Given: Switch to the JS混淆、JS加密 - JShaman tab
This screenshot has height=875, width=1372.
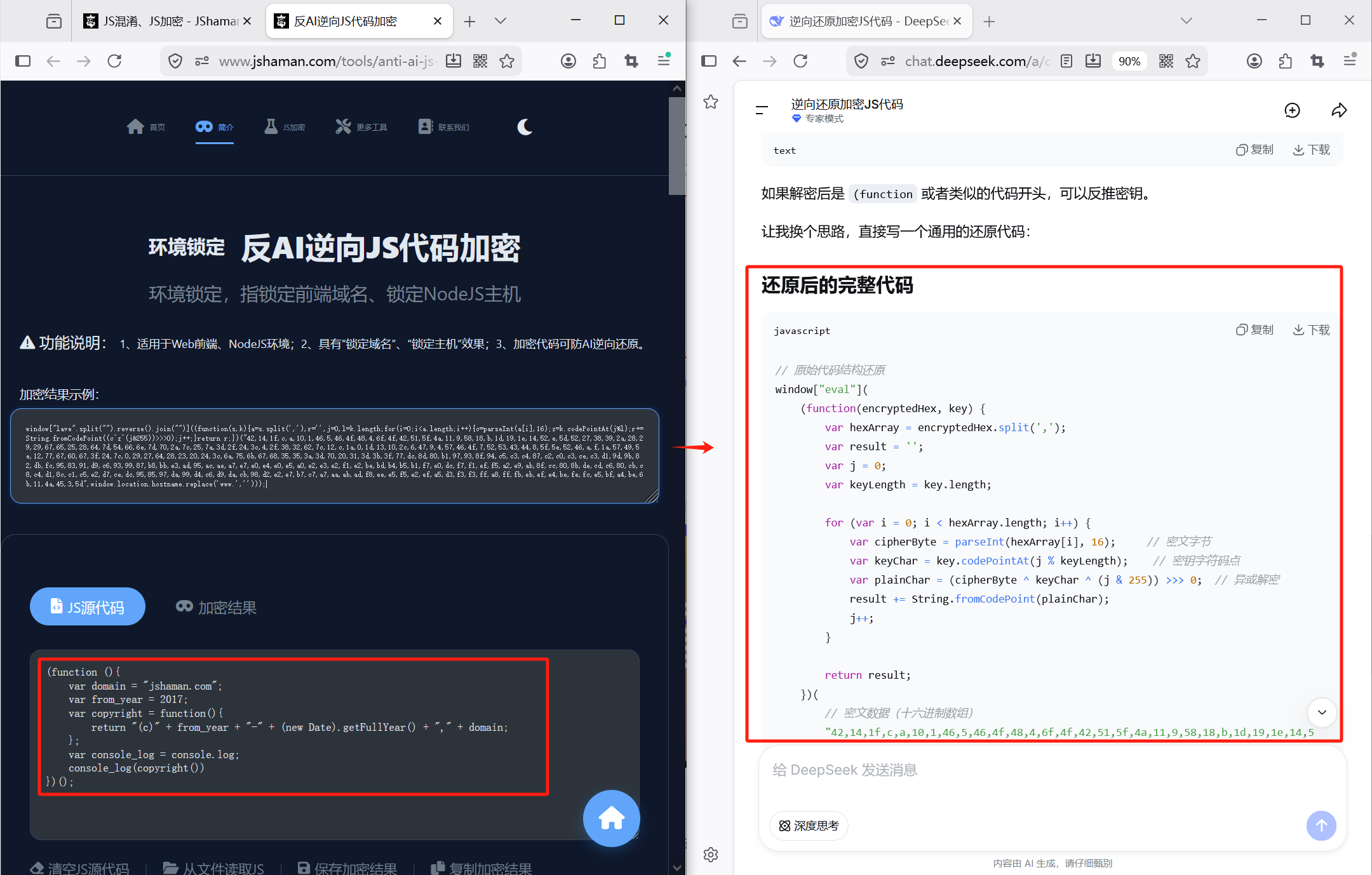Looking at the screenshot, I should [x=168, y=22].
